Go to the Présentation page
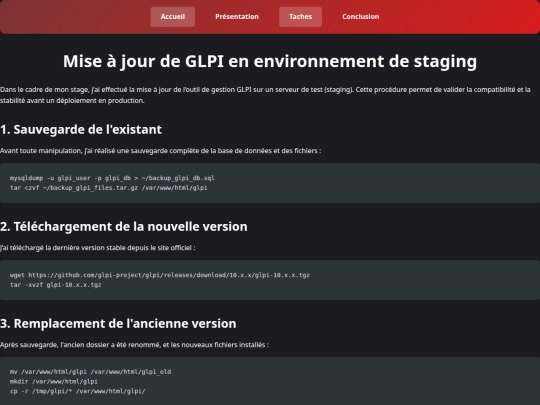 click(x=237, y=17)
